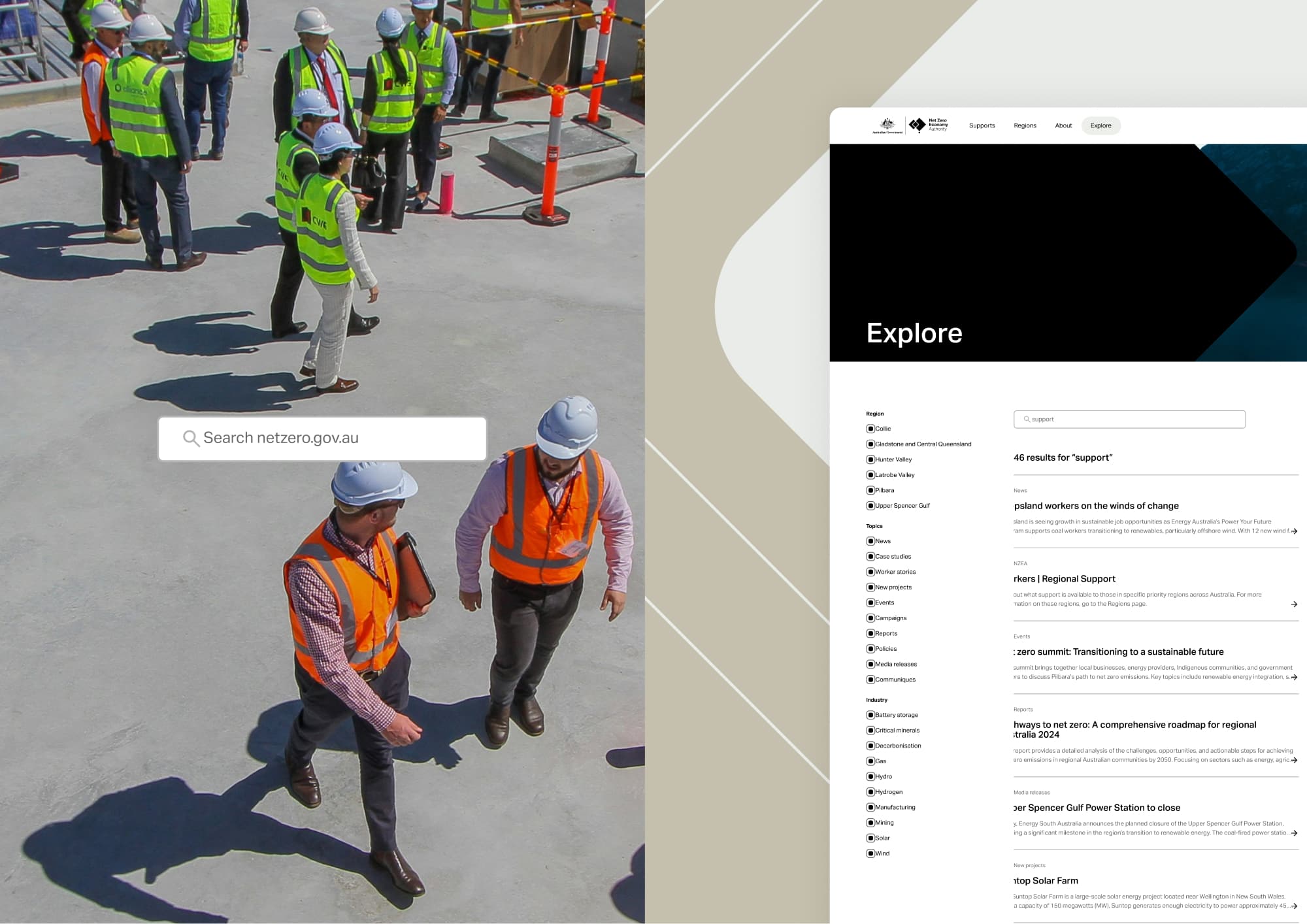This screenshot has width=1307, height=924.
Task: Toggle the Collie region checkbox
Action: 870,429
